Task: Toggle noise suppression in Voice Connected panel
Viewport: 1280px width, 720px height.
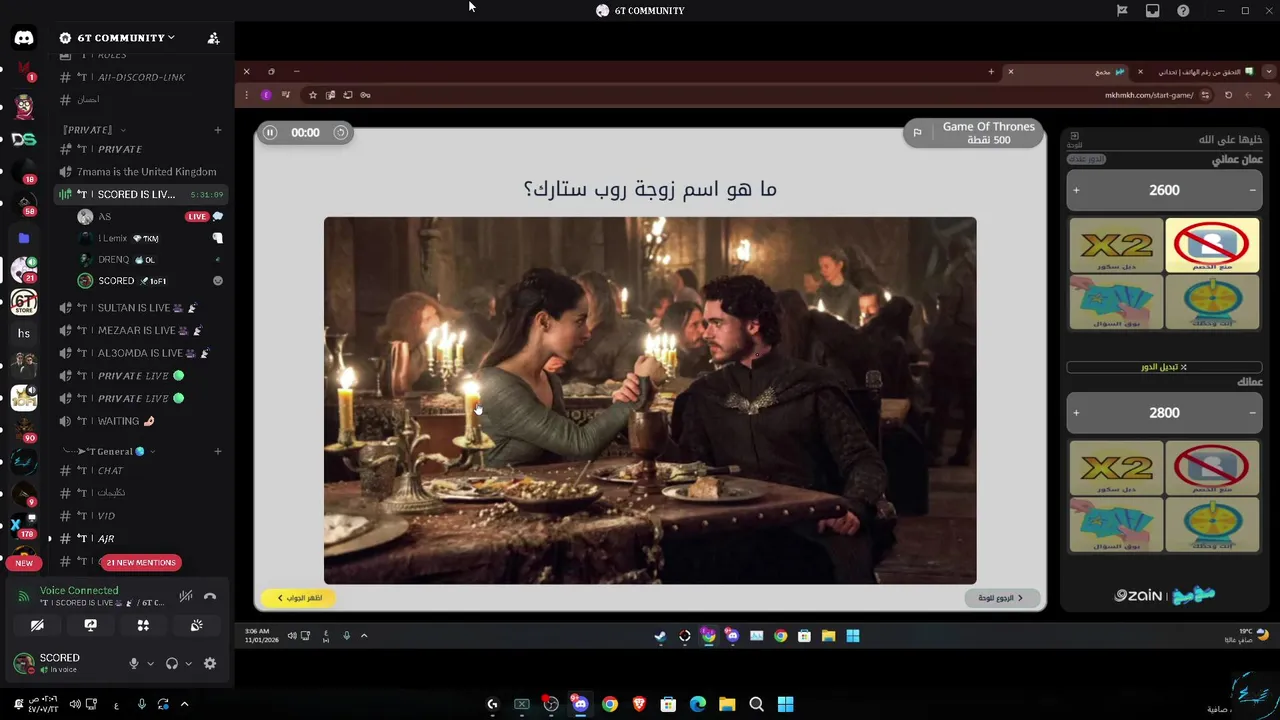Action: 186,596
